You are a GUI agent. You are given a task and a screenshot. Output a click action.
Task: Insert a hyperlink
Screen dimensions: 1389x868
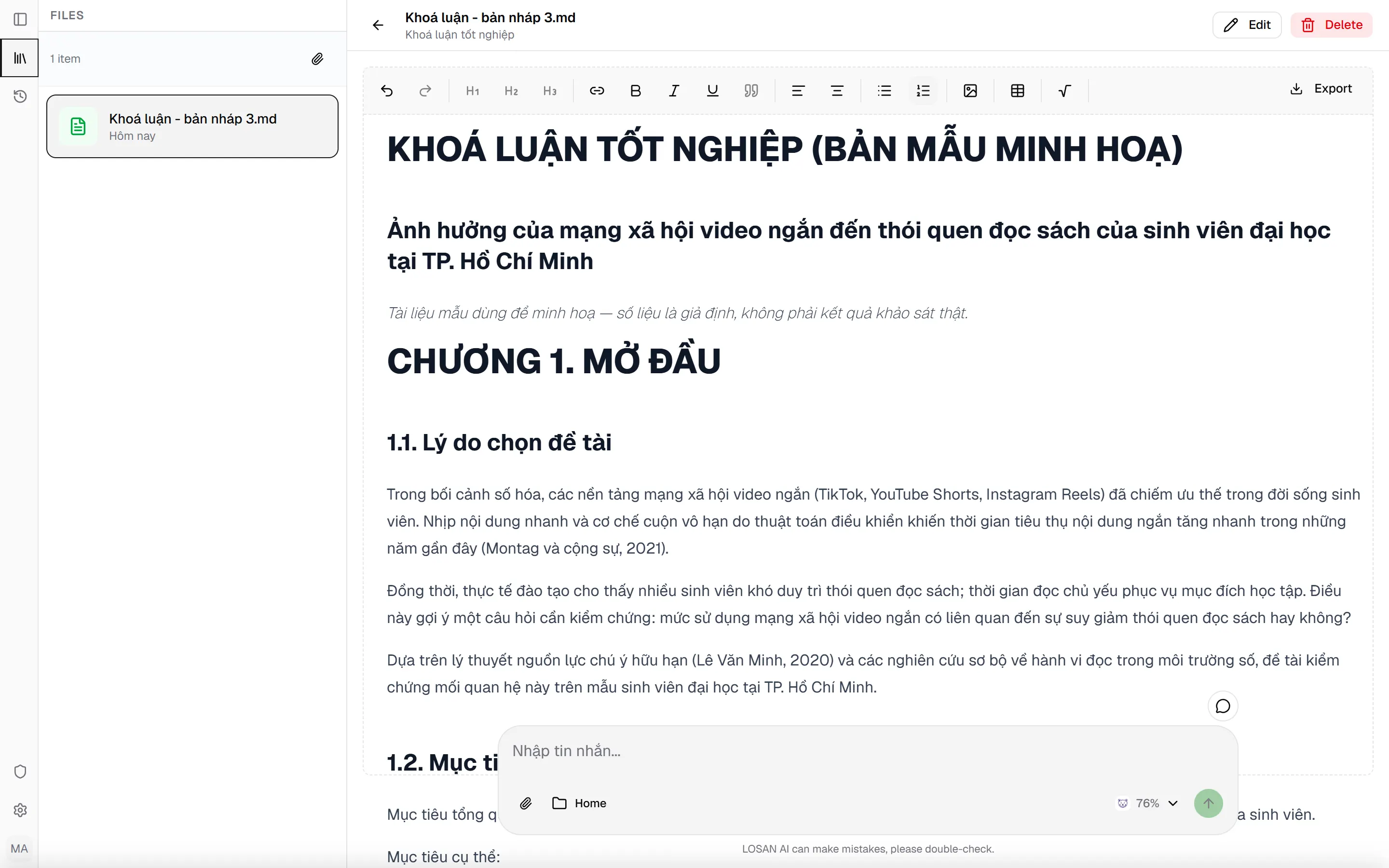pos(597,91)
